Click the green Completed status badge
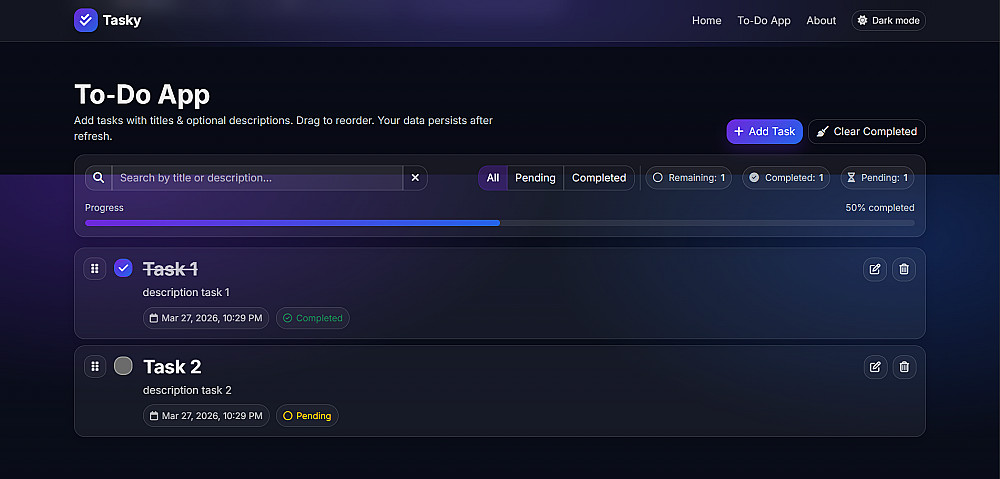 [312, 318]
